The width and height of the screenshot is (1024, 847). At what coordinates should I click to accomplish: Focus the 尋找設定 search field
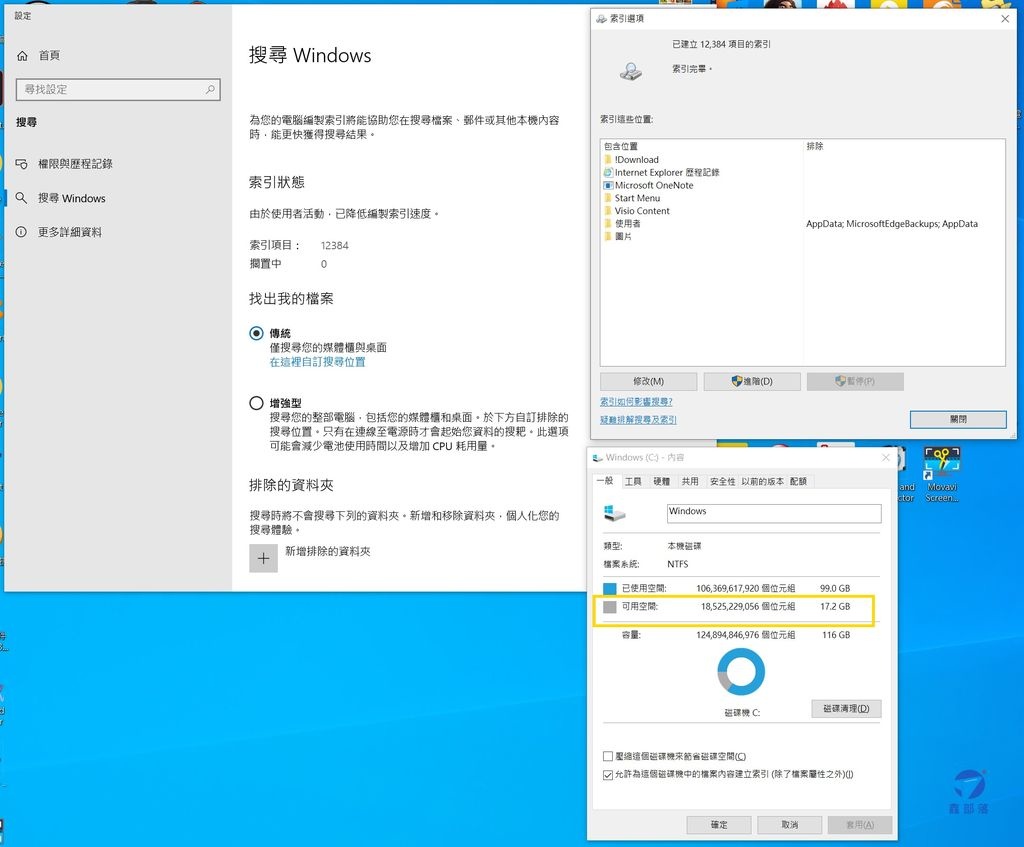(118, 89)
